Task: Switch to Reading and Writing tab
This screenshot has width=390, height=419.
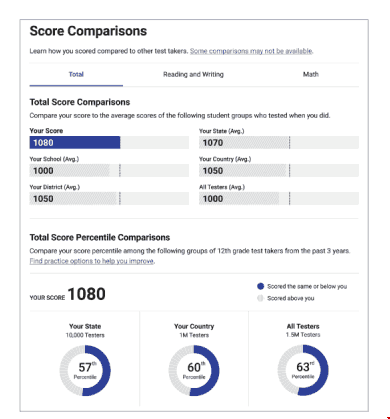Action: [193, 75]
